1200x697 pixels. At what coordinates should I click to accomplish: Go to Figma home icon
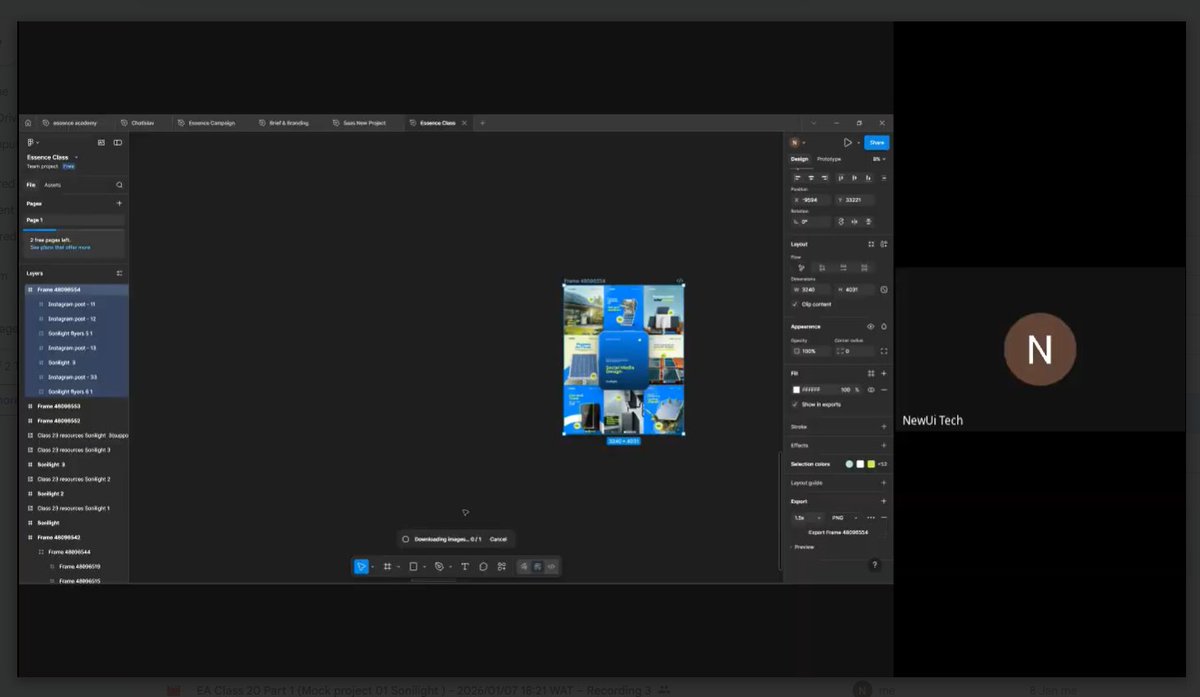(x=28, y=123)
